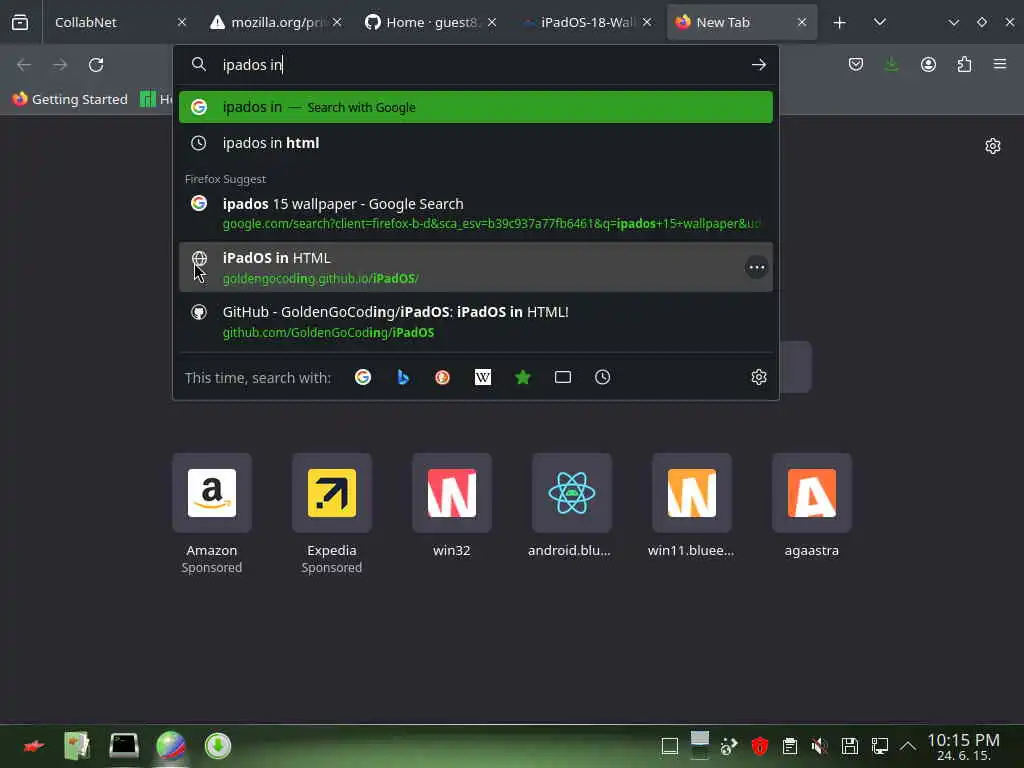Go forward to the next page
The height and width of the screenshot is (768, 1024).
[60, 65]
